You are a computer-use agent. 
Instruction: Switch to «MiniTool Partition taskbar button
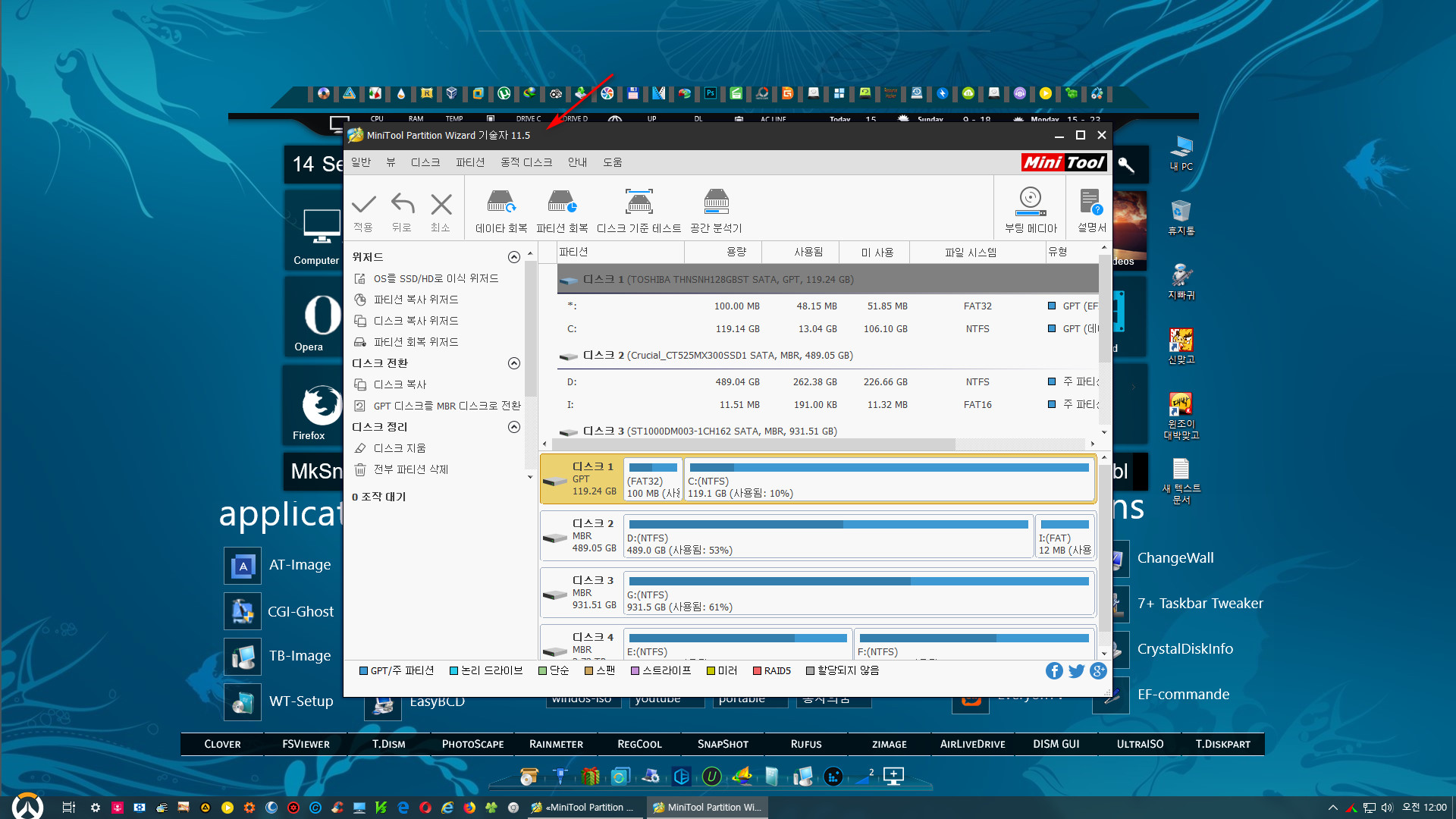point(583,808)
